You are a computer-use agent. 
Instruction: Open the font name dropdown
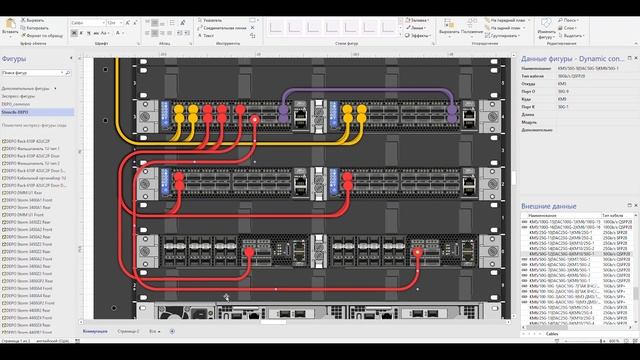[x=103, y=23]
